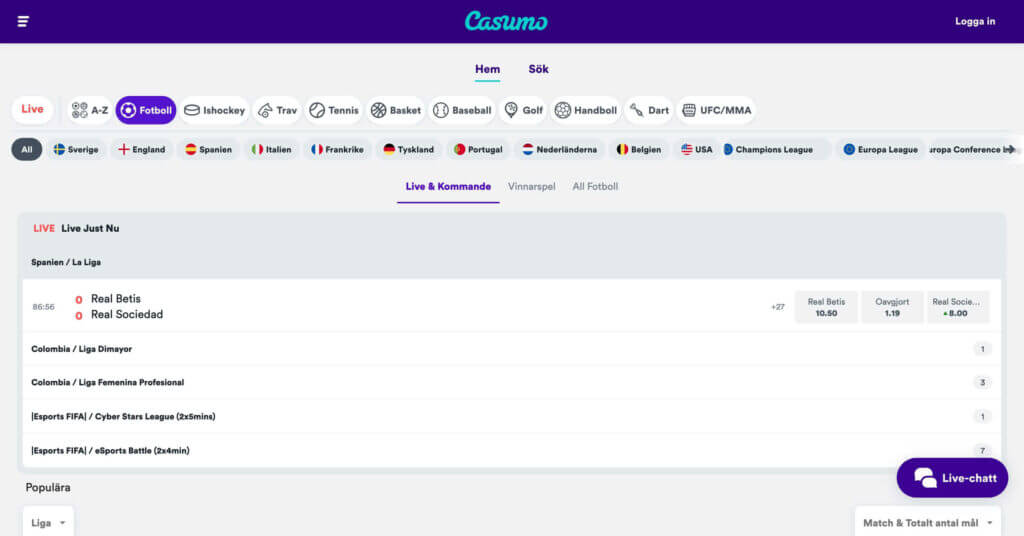Open Match & Totalt antal mål dropdown
Screen dimensions: 1024x536
927,522
